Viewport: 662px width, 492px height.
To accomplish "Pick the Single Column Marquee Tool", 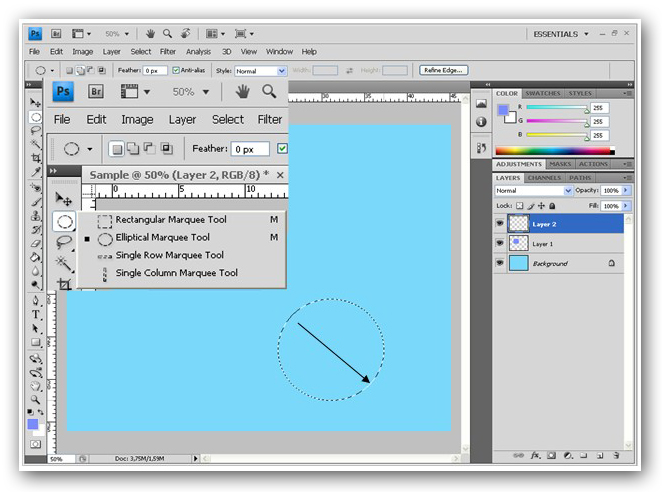I will click(176, 272).
